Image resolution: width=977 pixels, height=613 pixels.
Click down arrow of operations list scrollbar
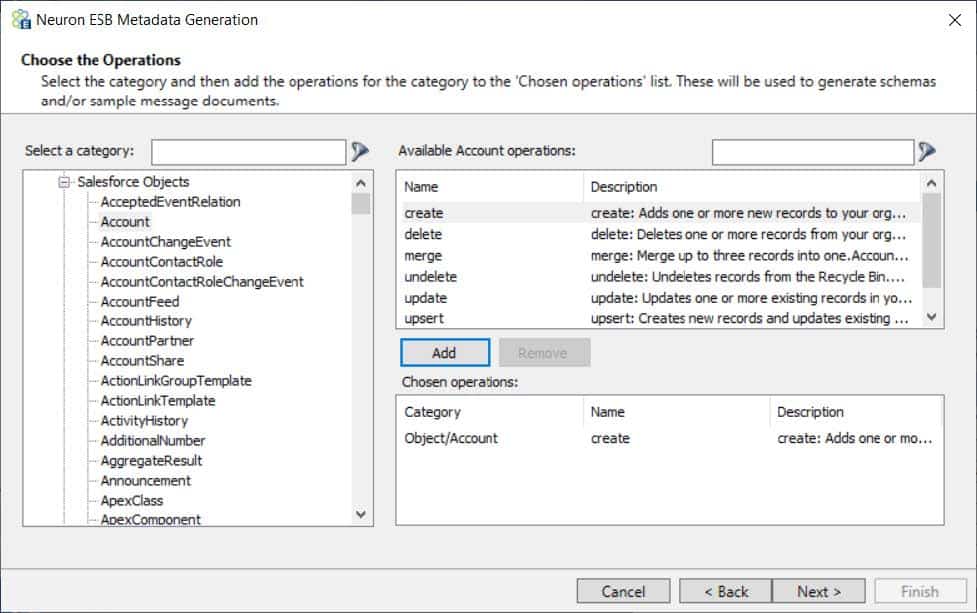[x=932, y=317]
